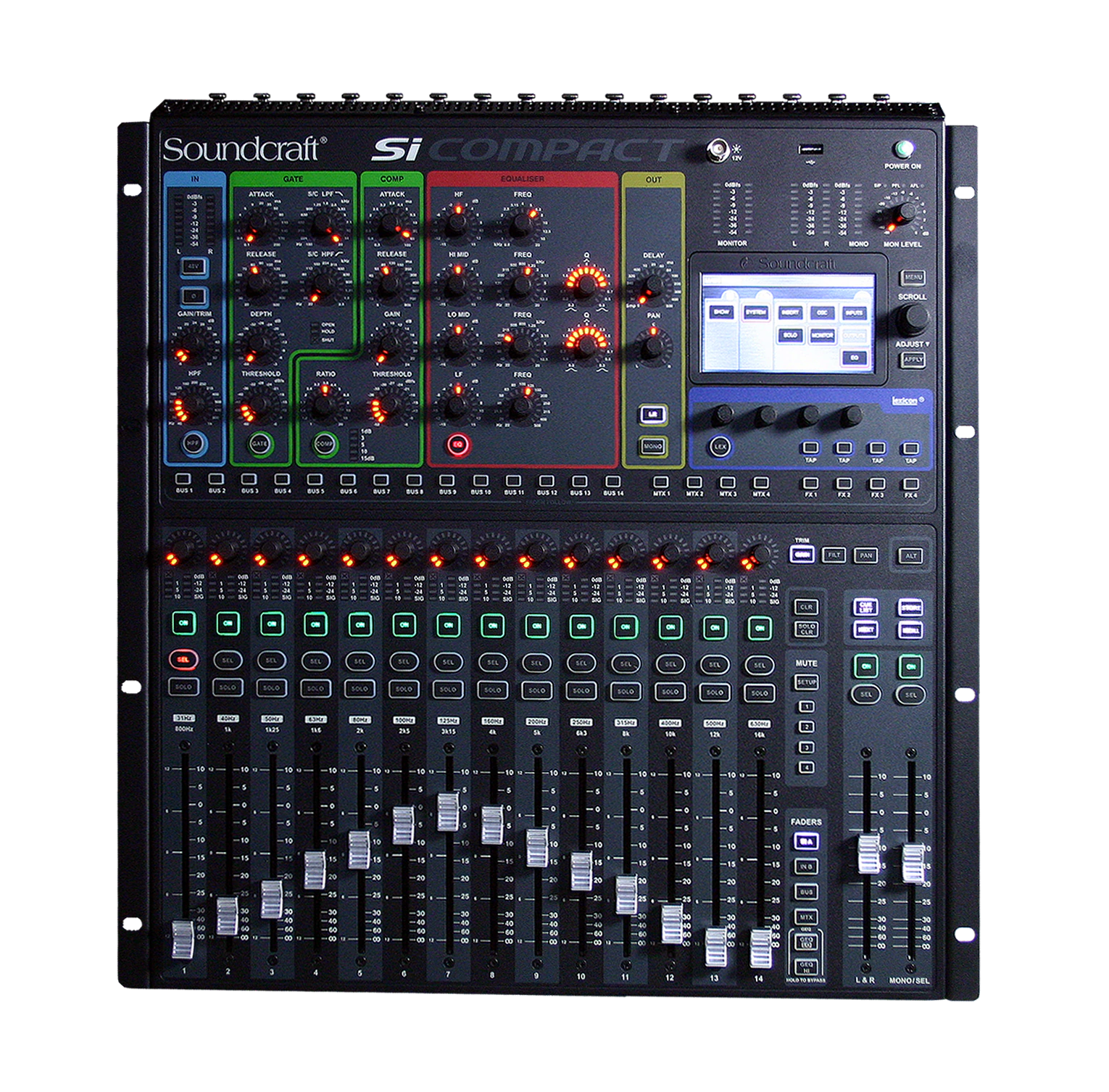Toggle the LR button in OUT section
This screenshot has height=1092, width=1109.
coord(652,414)
